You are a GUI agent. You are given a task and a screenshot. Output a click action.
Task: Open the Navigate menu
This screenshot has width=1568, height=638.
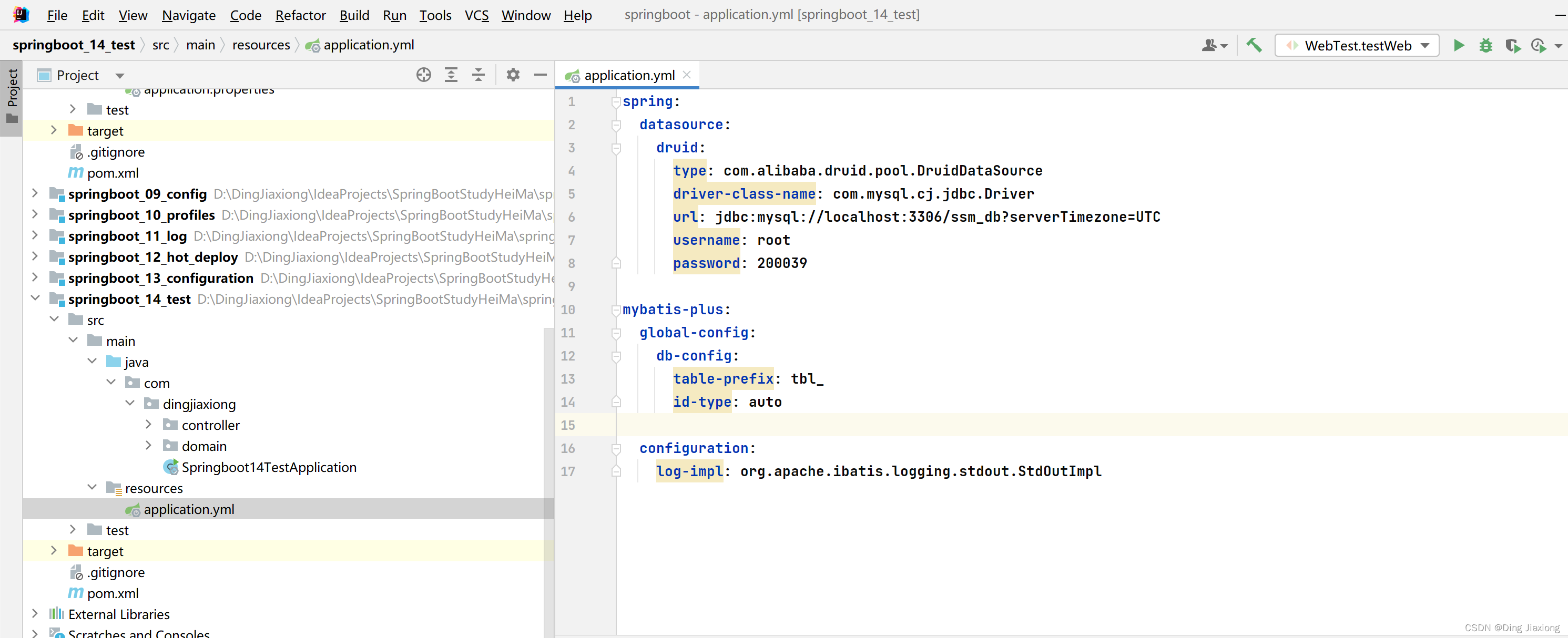pyautogui.click(x=189, y=15)
